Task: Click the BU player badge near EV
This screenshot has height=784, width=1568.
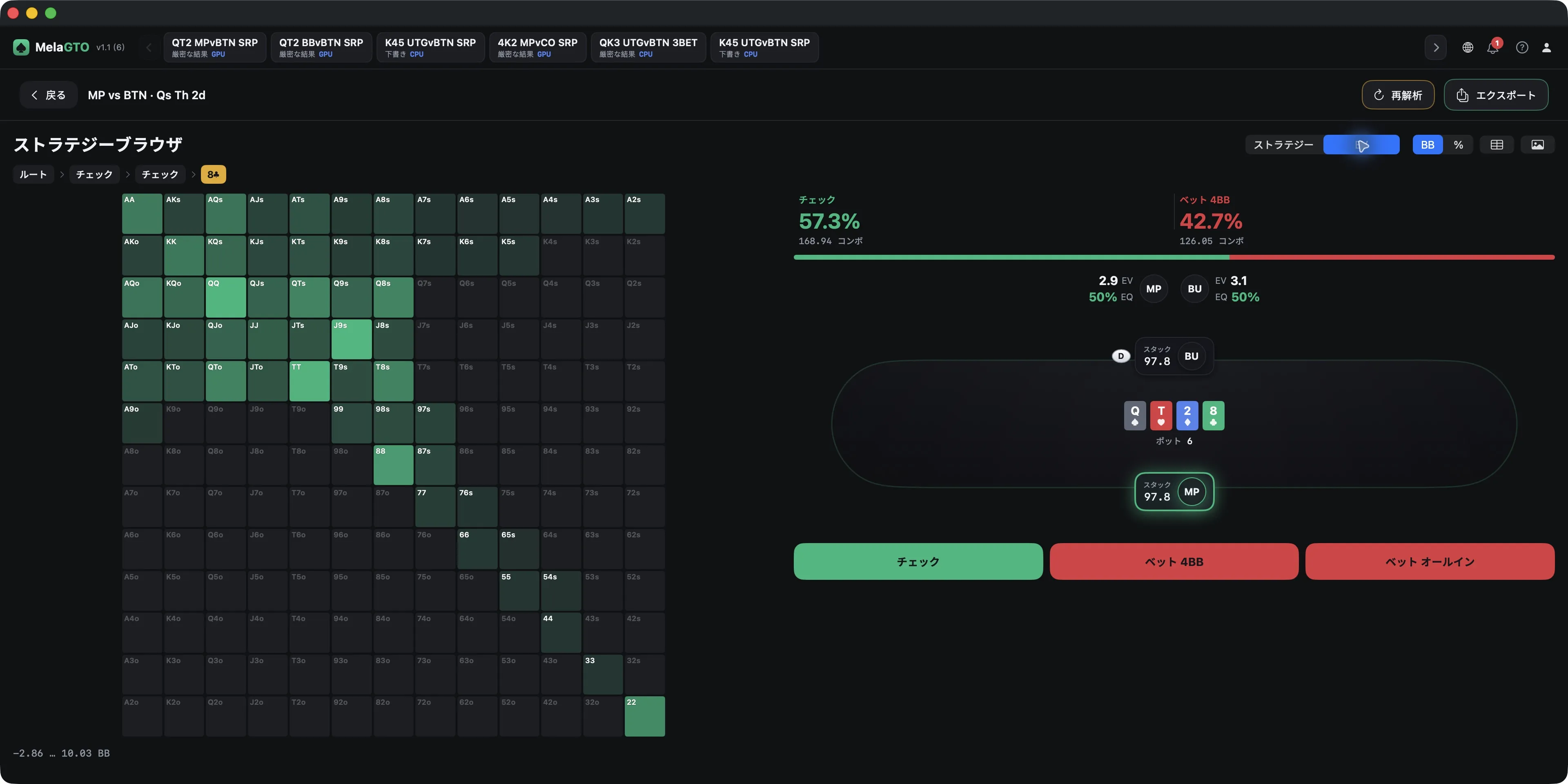Action: pos(1195,289)
